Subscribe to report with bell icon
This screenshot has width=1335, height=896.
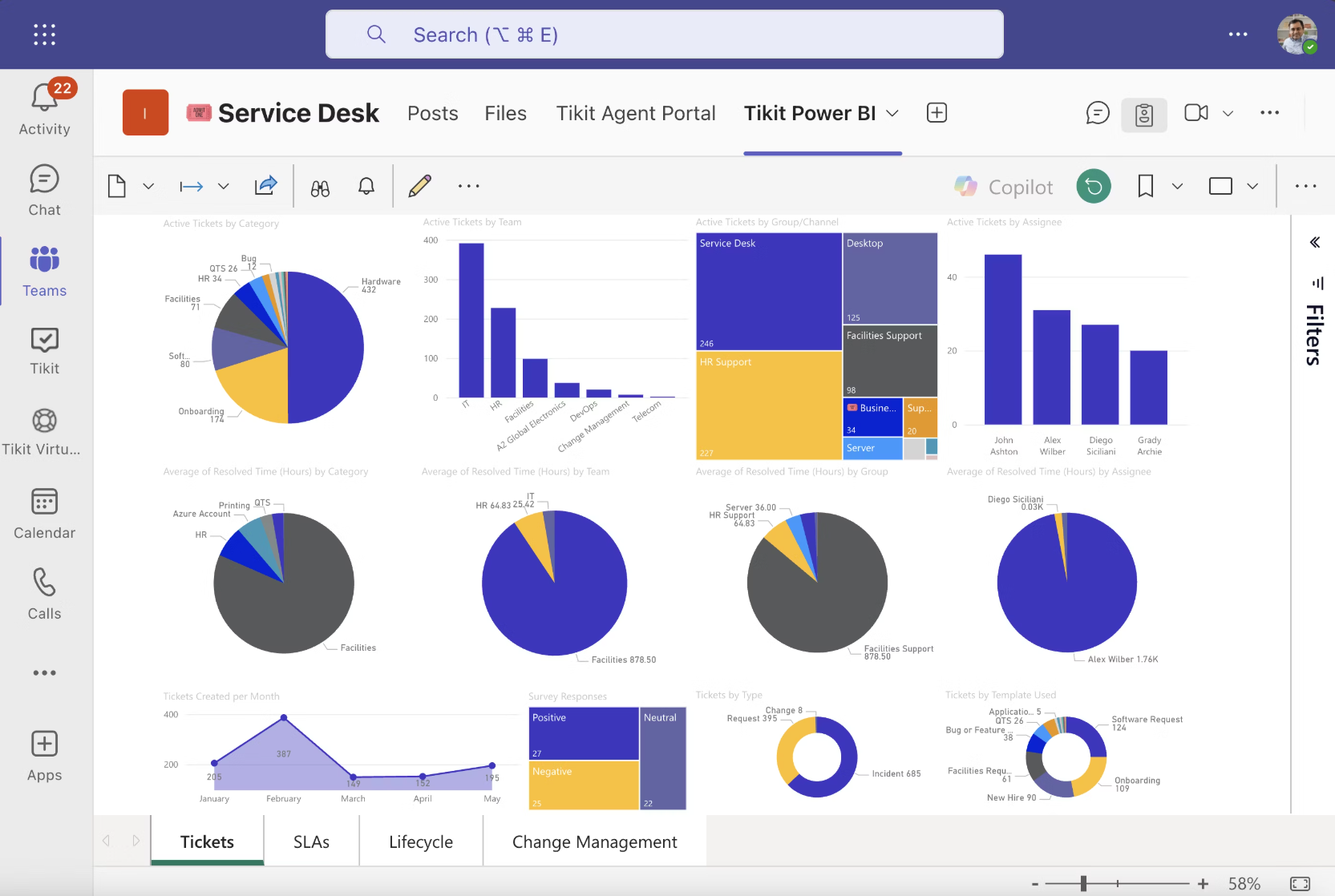pos(366,187)
